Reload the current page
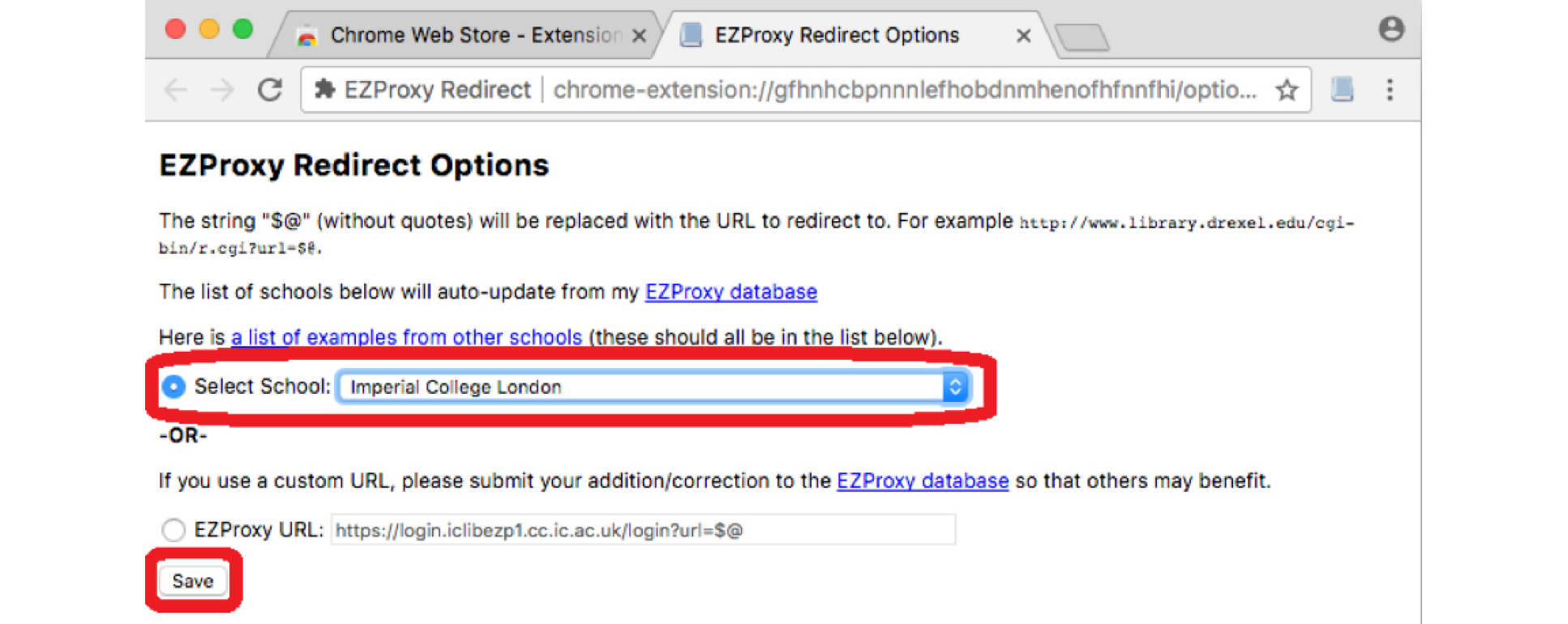The width and height of the screenshot is (1568, 624). (x=270, y=89)
